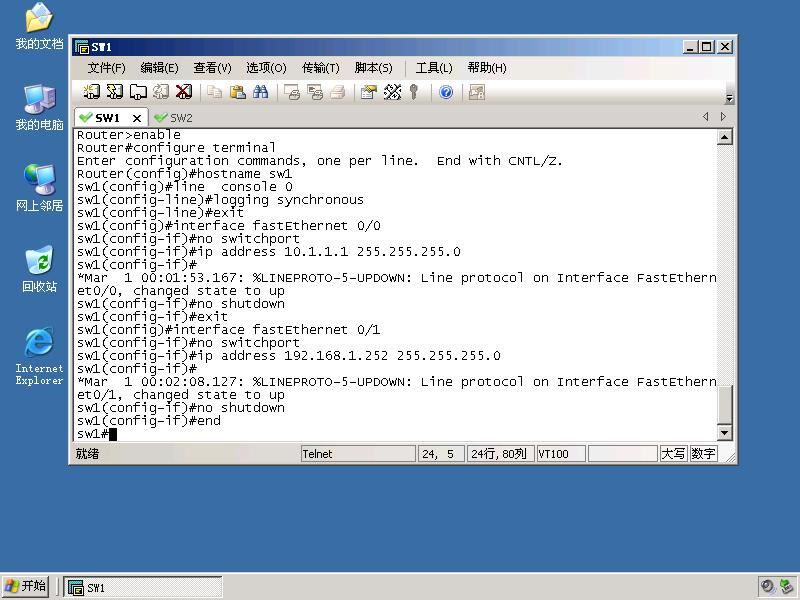Maximize the SW1 window

[x=707, y=47]
